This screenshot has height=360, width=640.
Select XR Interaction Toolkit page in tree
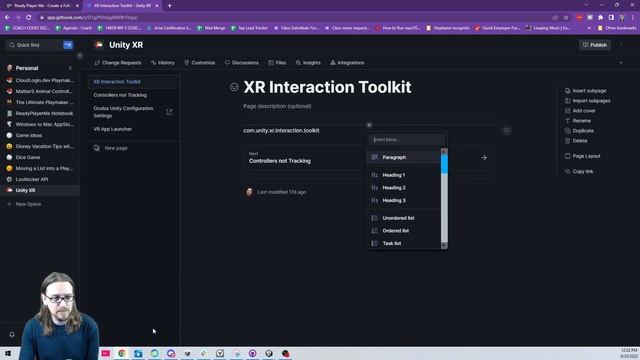pyautogui.click(x=133, y=82)
